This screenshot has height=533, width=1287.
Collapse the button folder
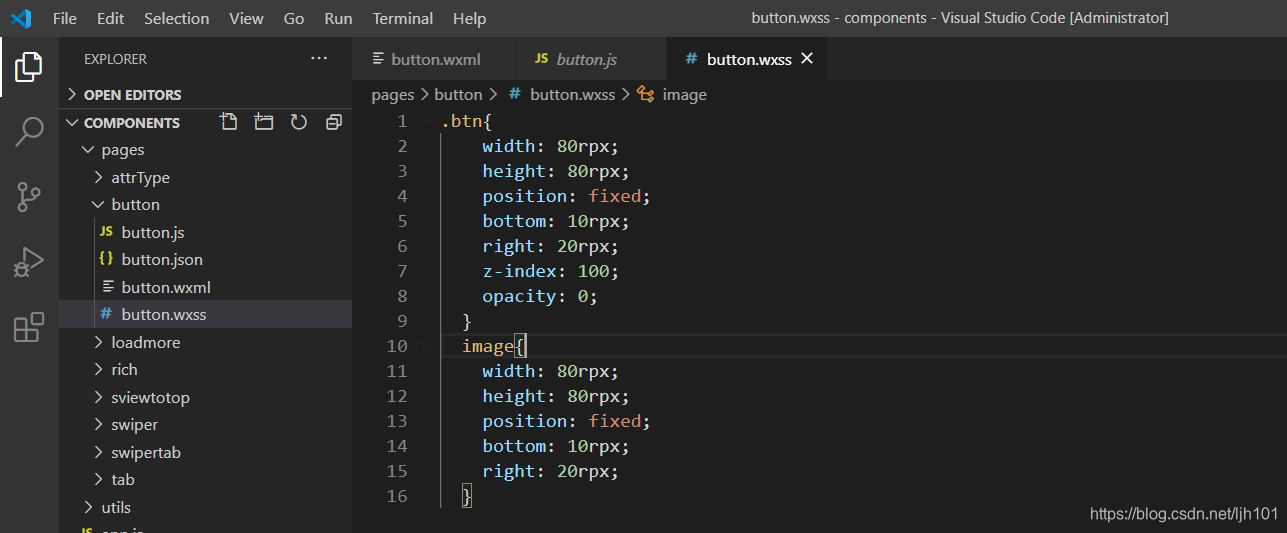click(205, 204)
